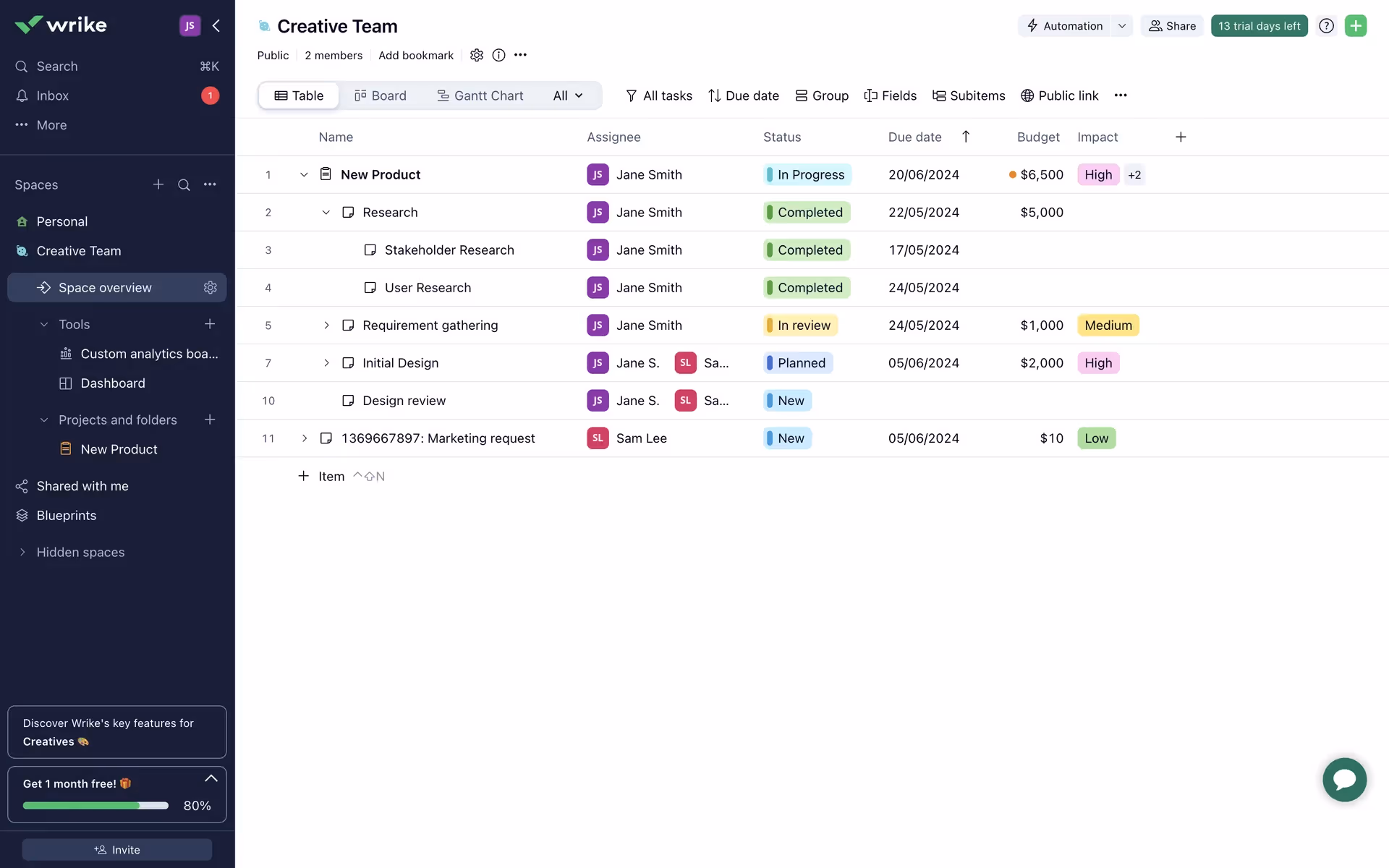The image size is (1389, 868).
Task: Open the Automation dropdown arrow
Action: pos(1121,26)
